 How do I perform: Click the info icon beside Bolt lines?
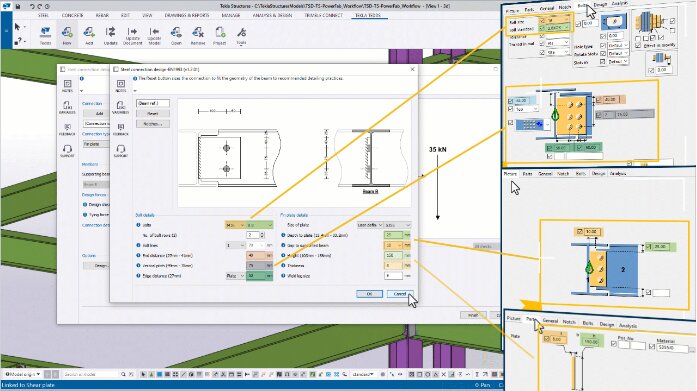click(x=138, y=245)
